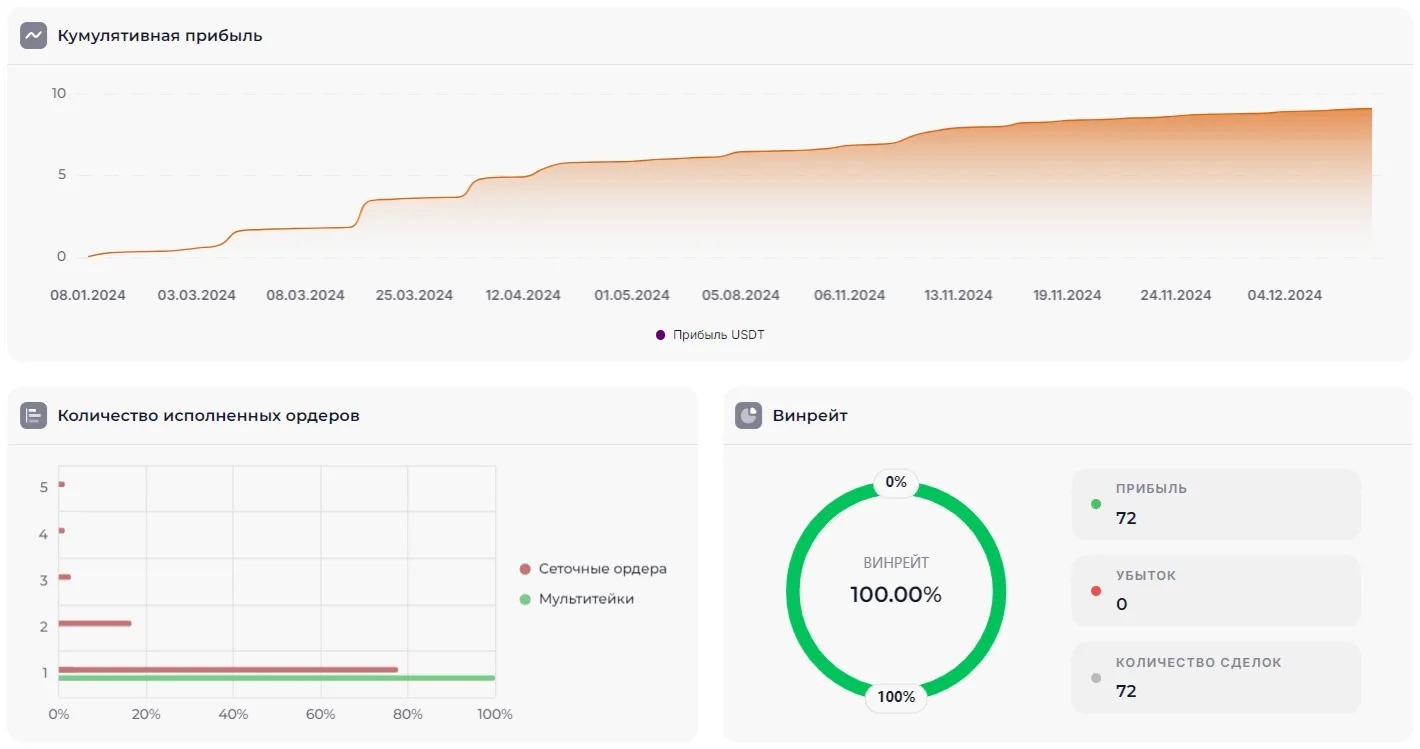Click the 12.04.2024 date on the x-axis

pos(523,295)
